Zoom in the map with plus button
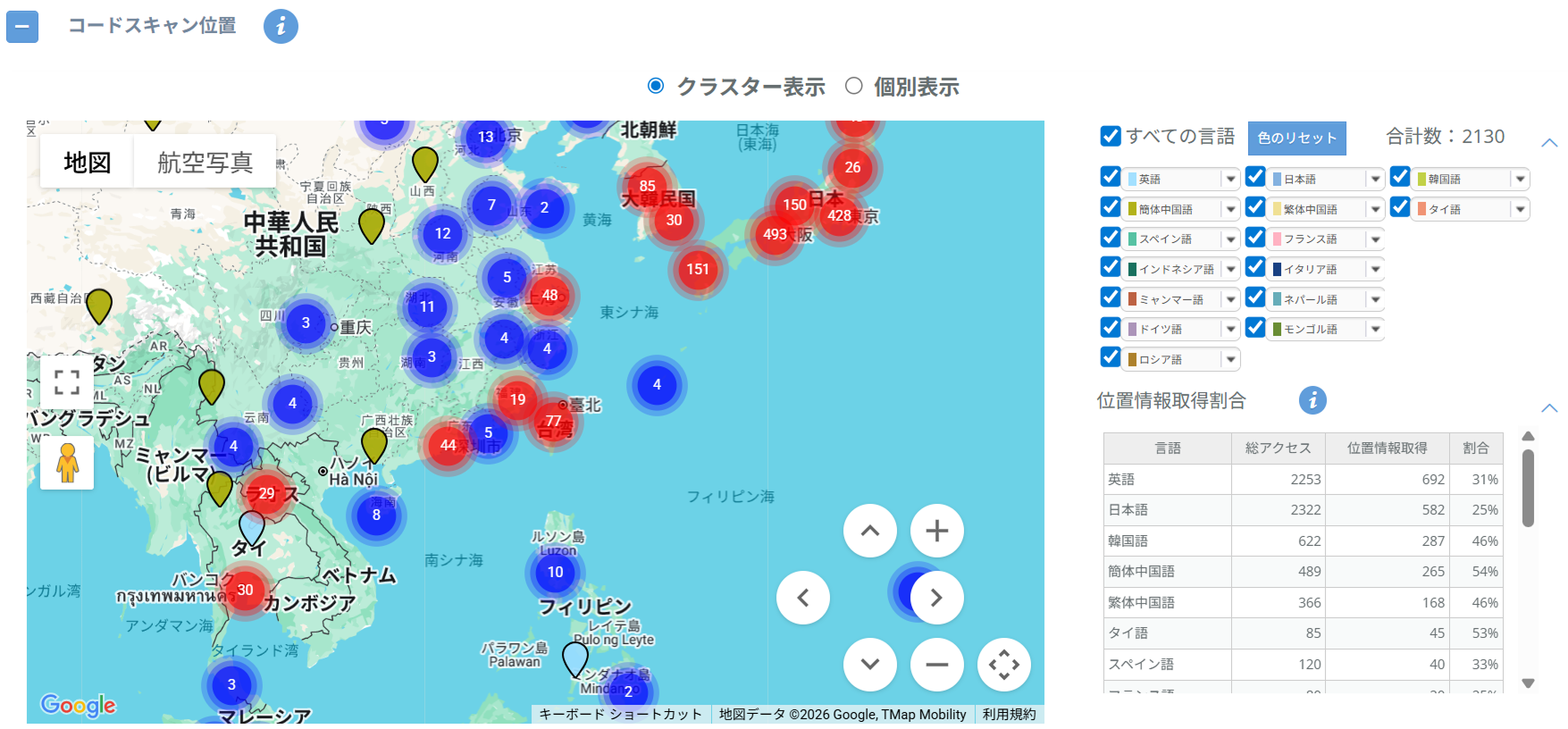This screenshot has width=1568, height=729. 936,531
